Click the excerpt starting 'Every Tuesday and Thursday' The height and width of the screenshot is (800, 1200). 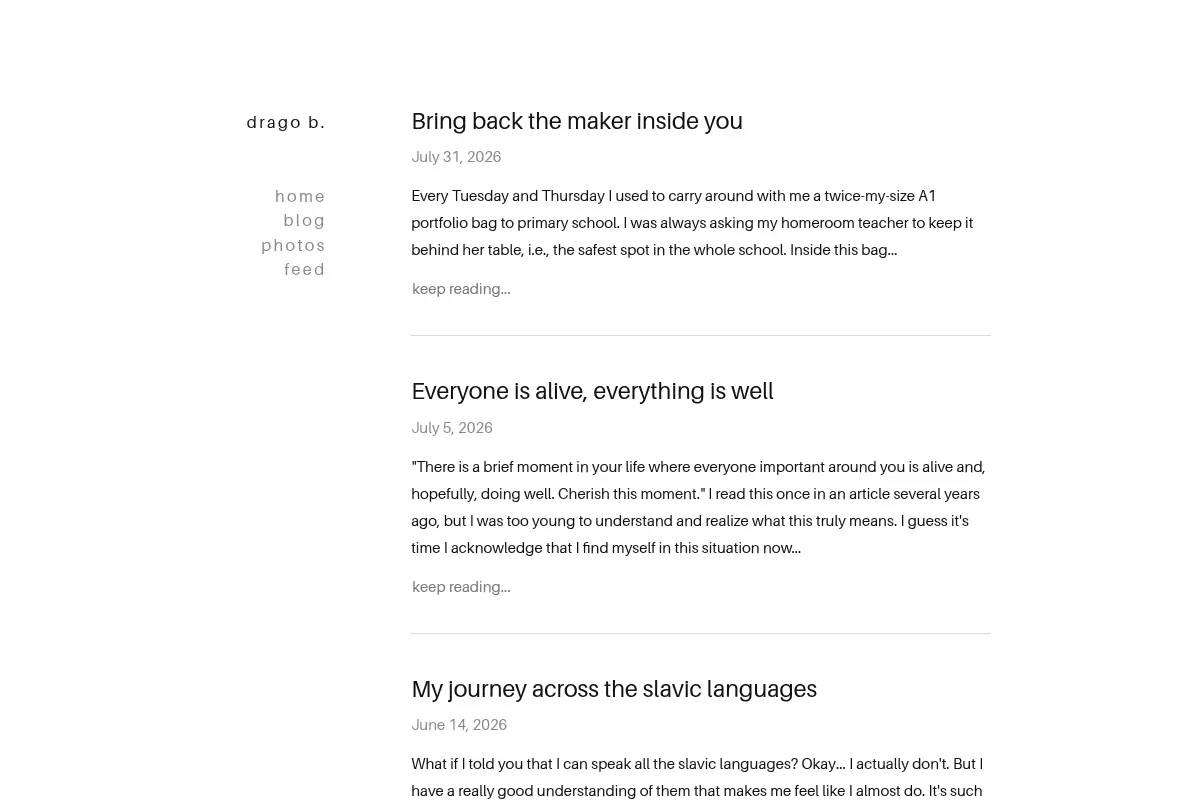(692, 223)
